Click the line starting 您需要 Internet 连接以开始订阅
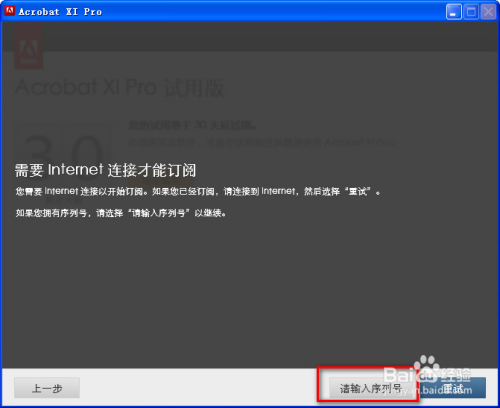The image size is (500, 408). point(198,191)
